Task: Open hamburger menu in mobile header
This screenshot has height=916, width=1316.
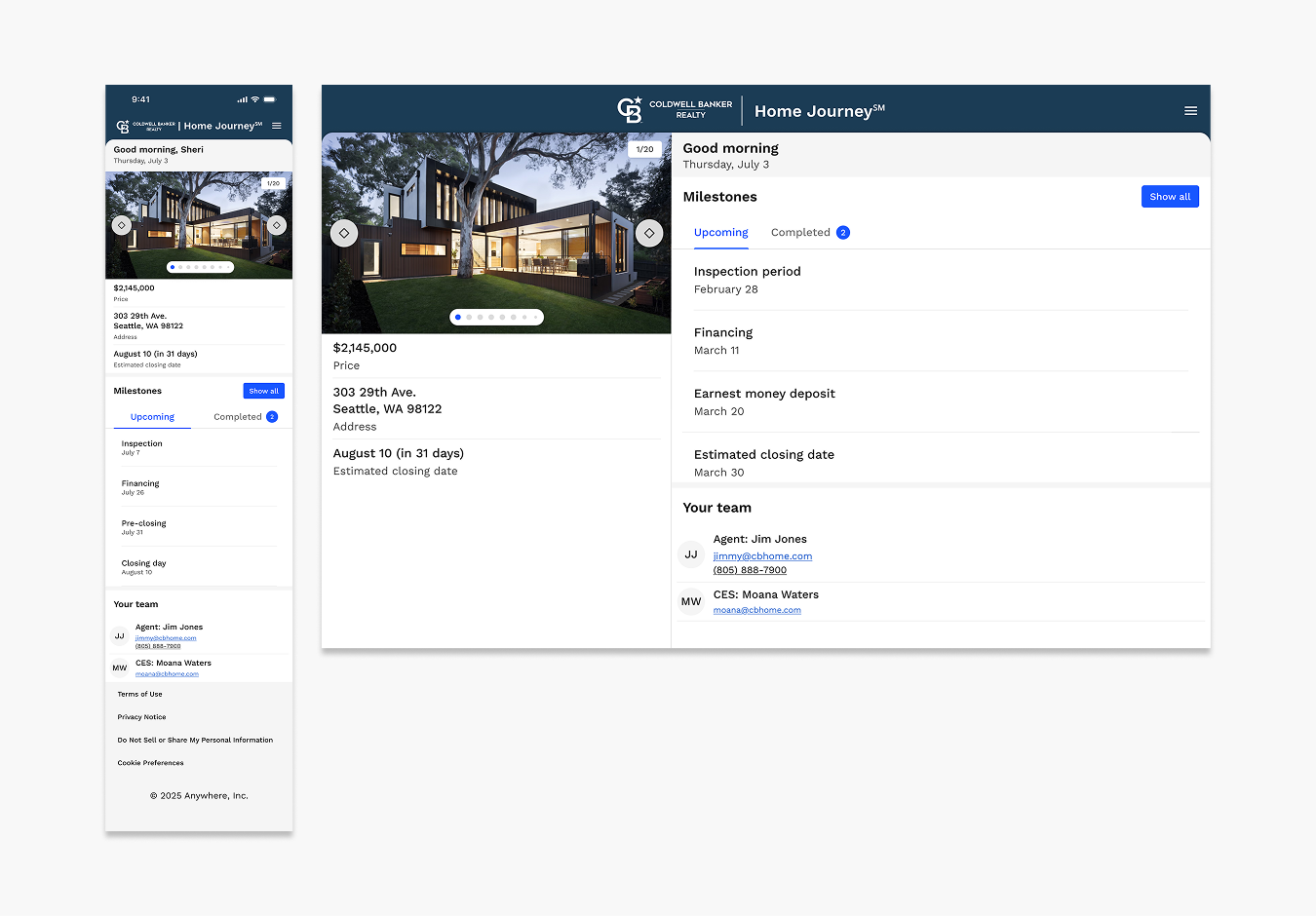Action: coord(277,126)
